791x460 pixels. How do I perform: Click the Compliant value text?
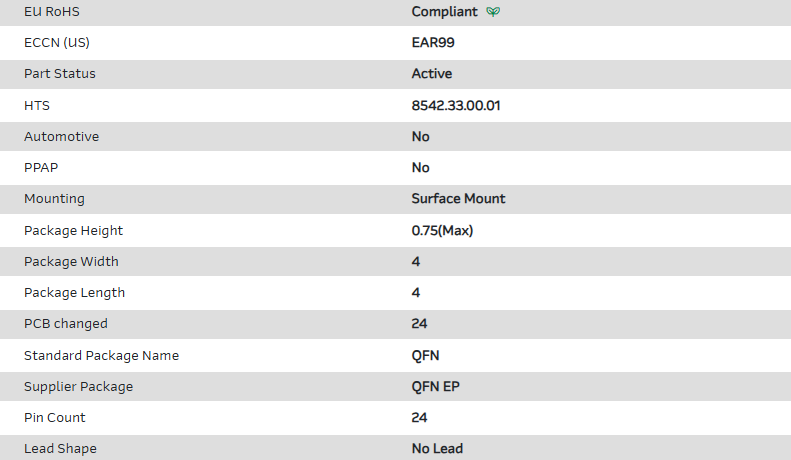[445, 12]
